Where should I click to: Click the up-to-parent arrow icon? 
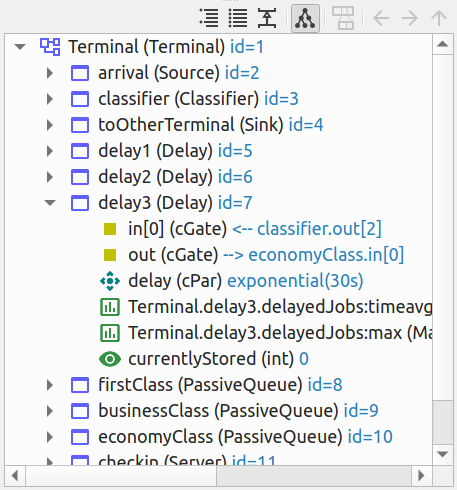[439, 18]
